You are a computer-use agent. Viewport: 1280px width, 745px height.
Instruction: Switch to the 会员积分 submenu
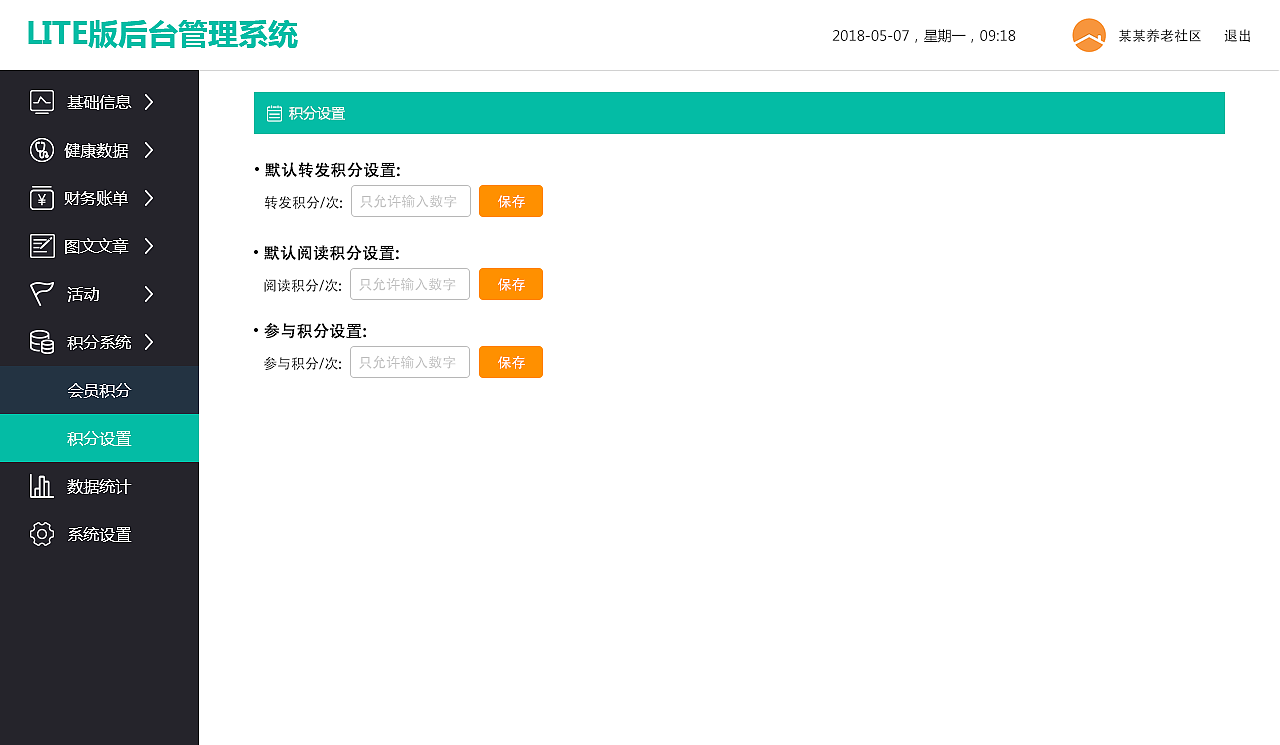99,390
